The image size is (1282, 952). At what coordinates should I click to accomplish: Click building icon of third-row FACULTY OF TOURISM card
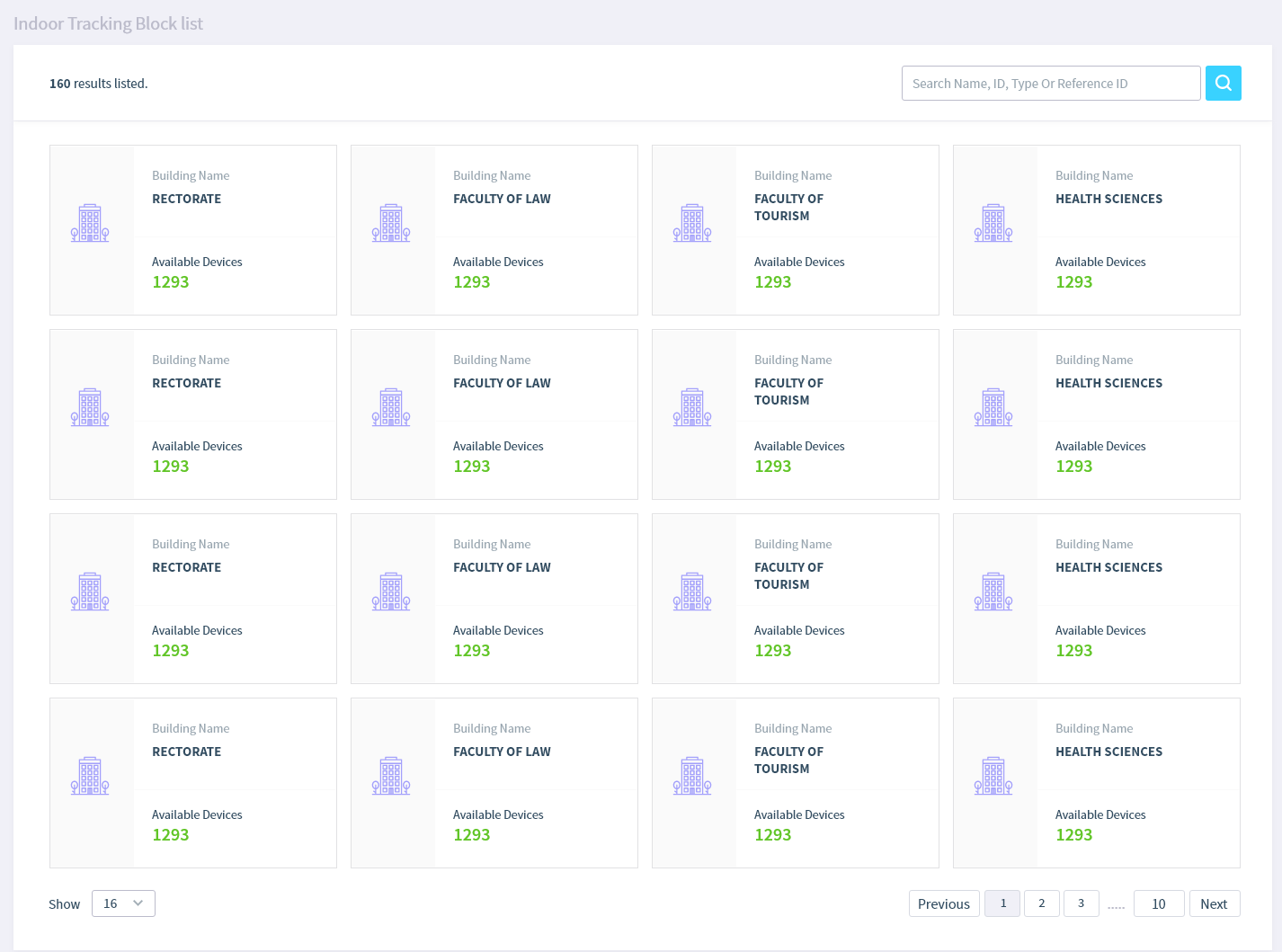692,592
